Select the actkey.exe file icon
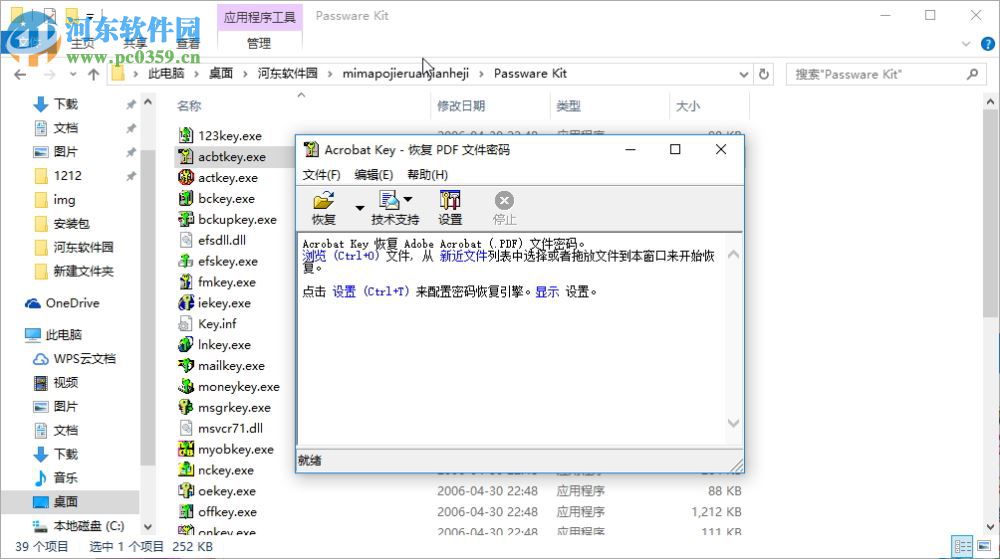Screen dimensions: 1000x559 (x=186, y=177)
